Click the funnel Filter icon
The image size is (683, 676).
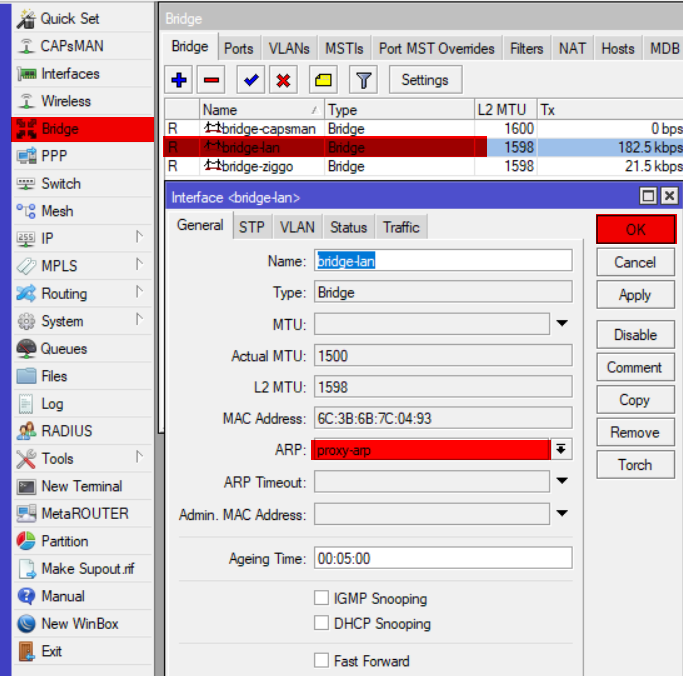pyautogui.click(x=364, y=80)
